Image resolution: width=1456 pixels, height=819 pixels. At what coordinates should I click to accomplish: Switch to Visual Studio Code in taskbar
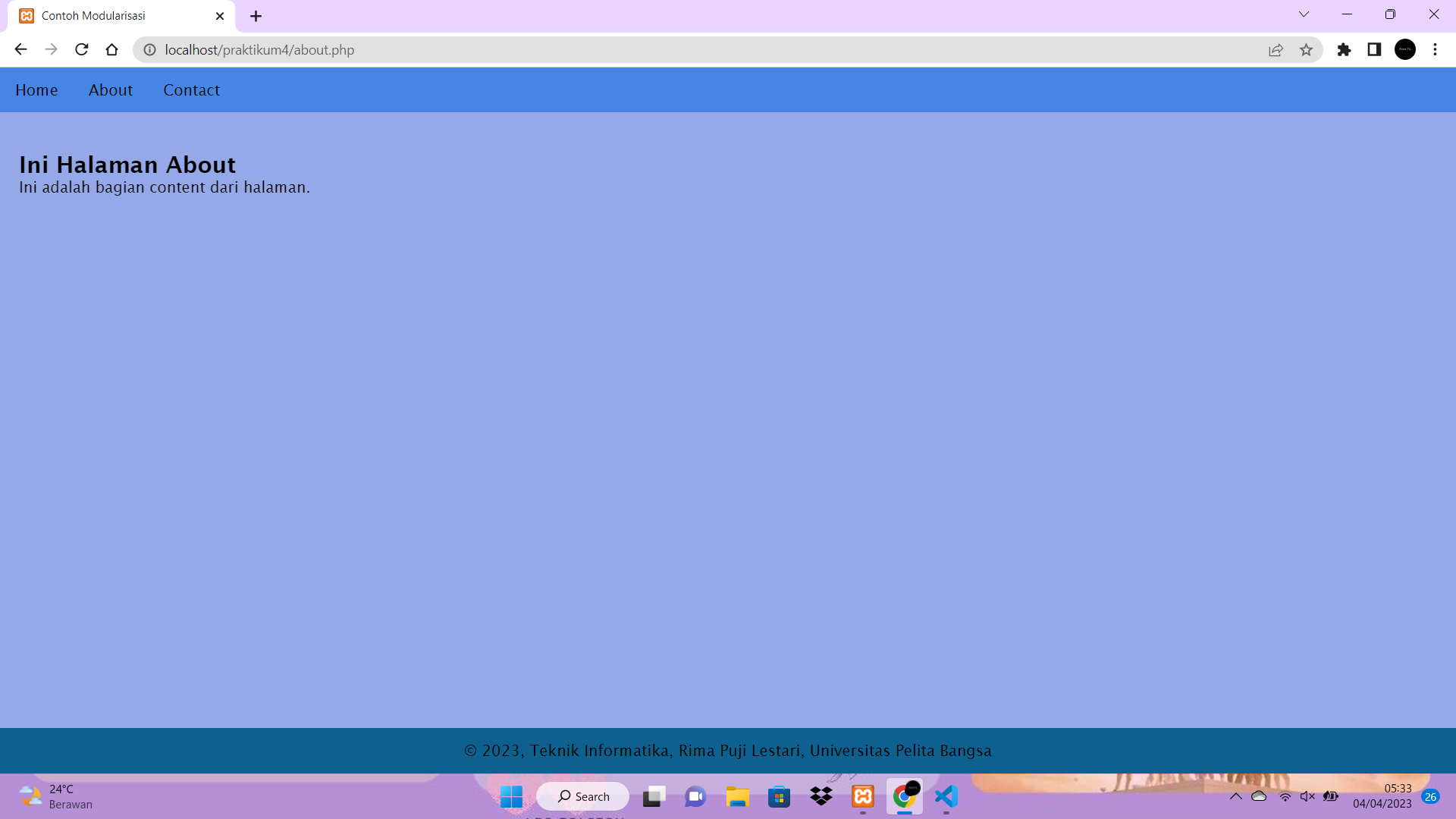point(946,796)
